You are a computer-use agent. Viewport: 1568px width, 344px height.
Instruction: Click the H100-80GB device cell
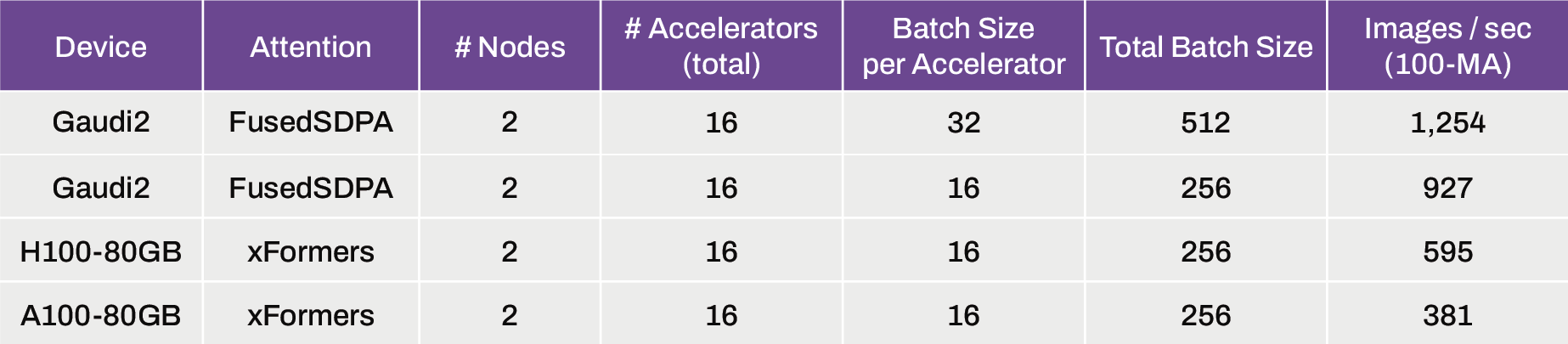tap(101, 251)
